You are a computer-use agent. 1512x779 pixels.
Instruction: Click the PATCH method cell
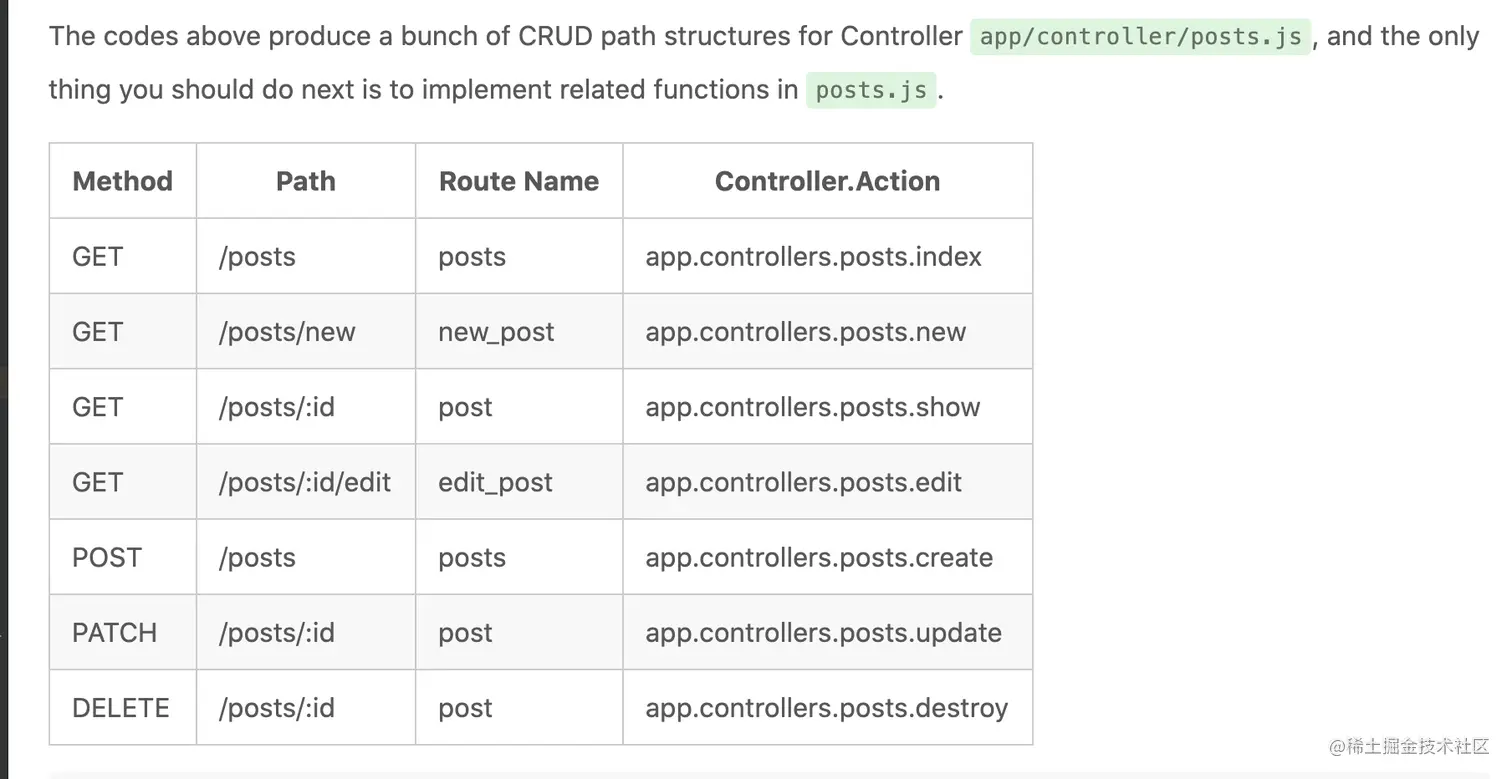point(114,633)
